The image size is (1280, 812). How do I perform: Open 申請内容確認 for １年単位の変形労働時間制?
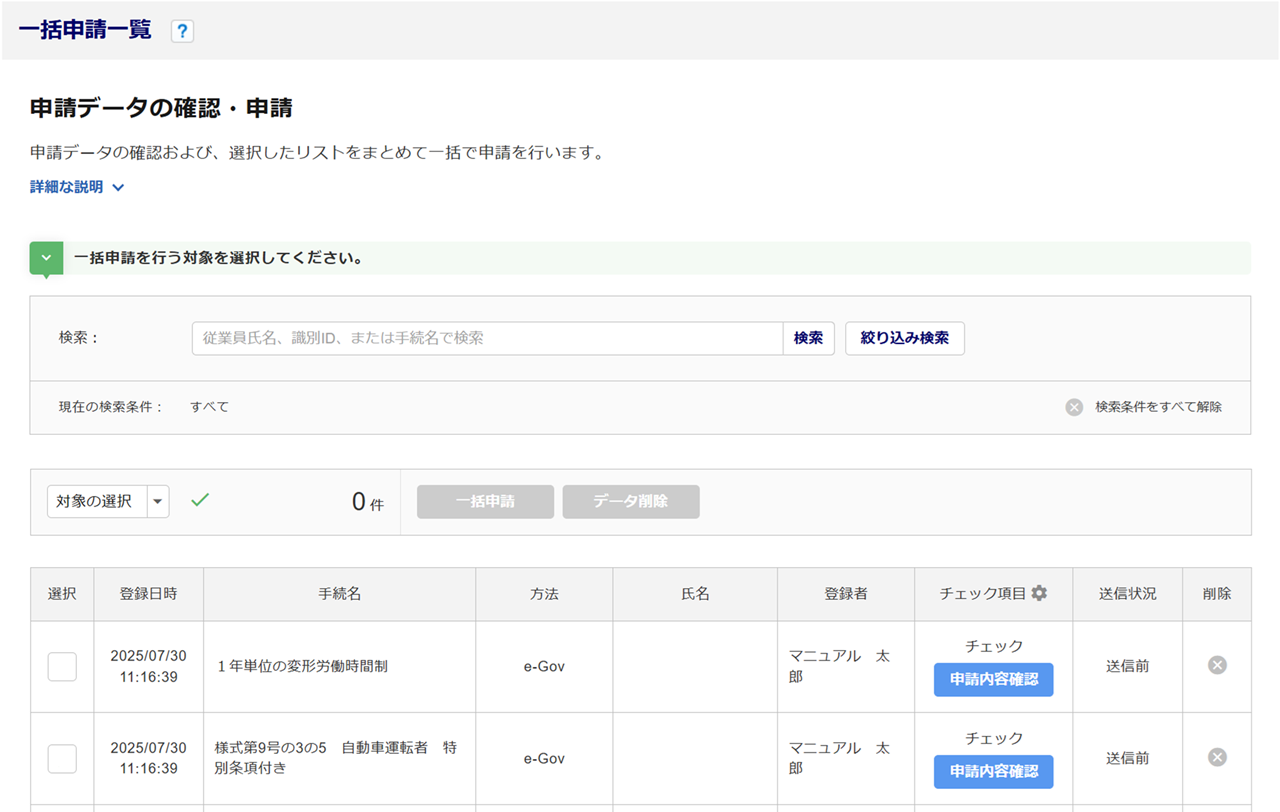[994, 679]
